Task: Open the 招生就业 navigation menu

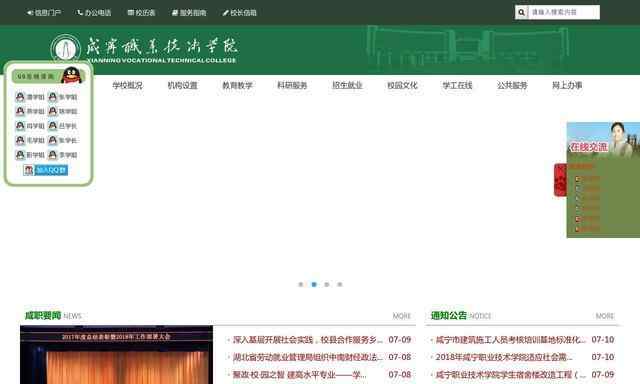Action: pyautogui.click(x=347, y=85)
